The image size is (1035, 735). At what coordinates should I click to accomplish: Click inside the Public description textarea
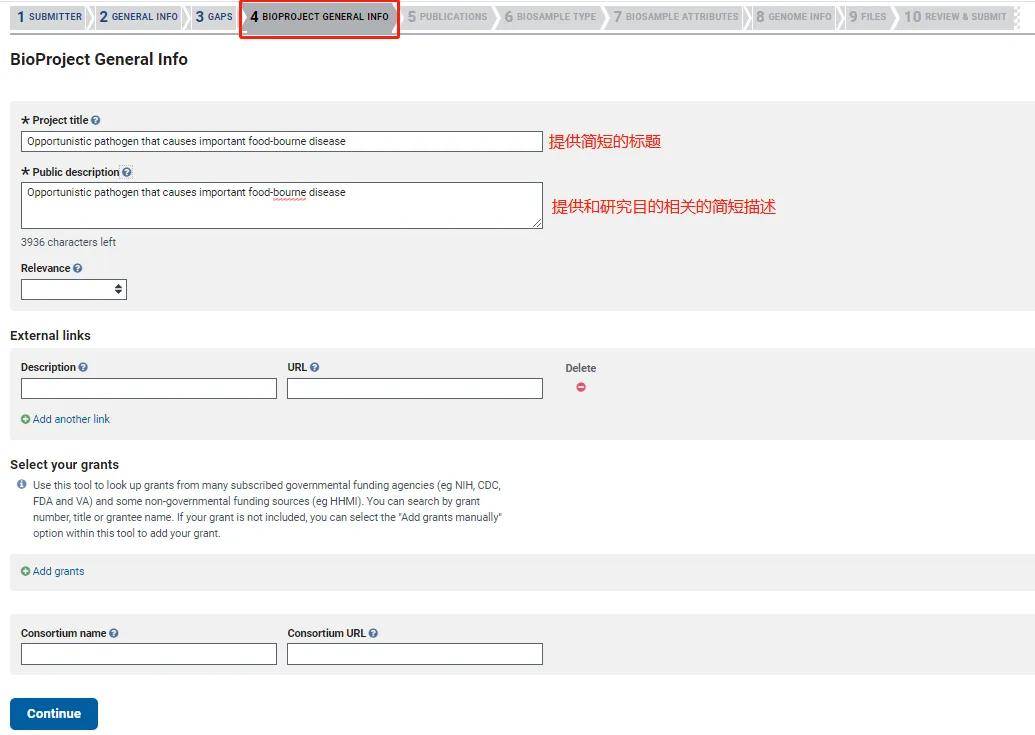coord(282,206)
